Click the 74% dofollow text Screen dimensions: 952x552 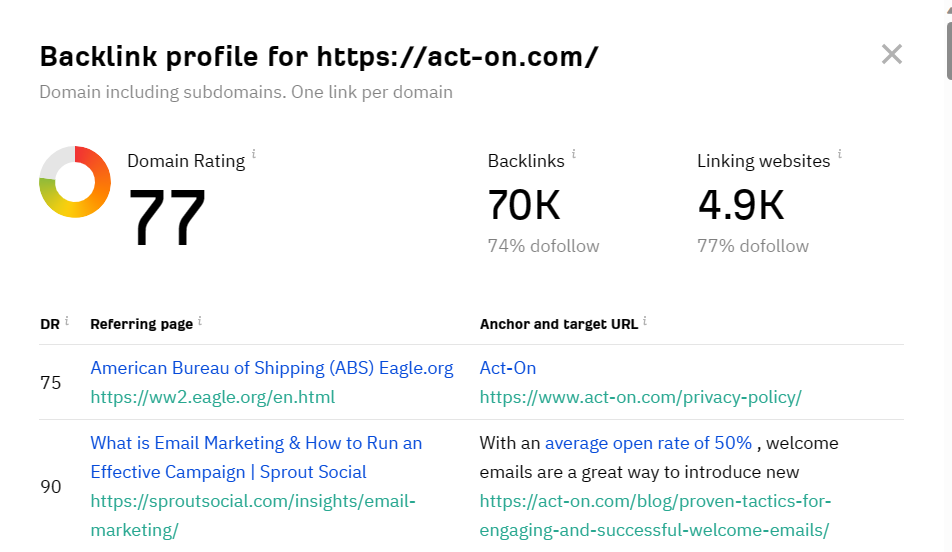coord(543,246)
